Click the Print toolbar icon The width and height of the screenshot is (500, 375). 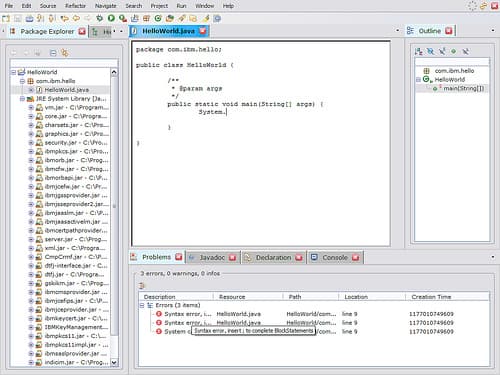(x=29, y=19)
